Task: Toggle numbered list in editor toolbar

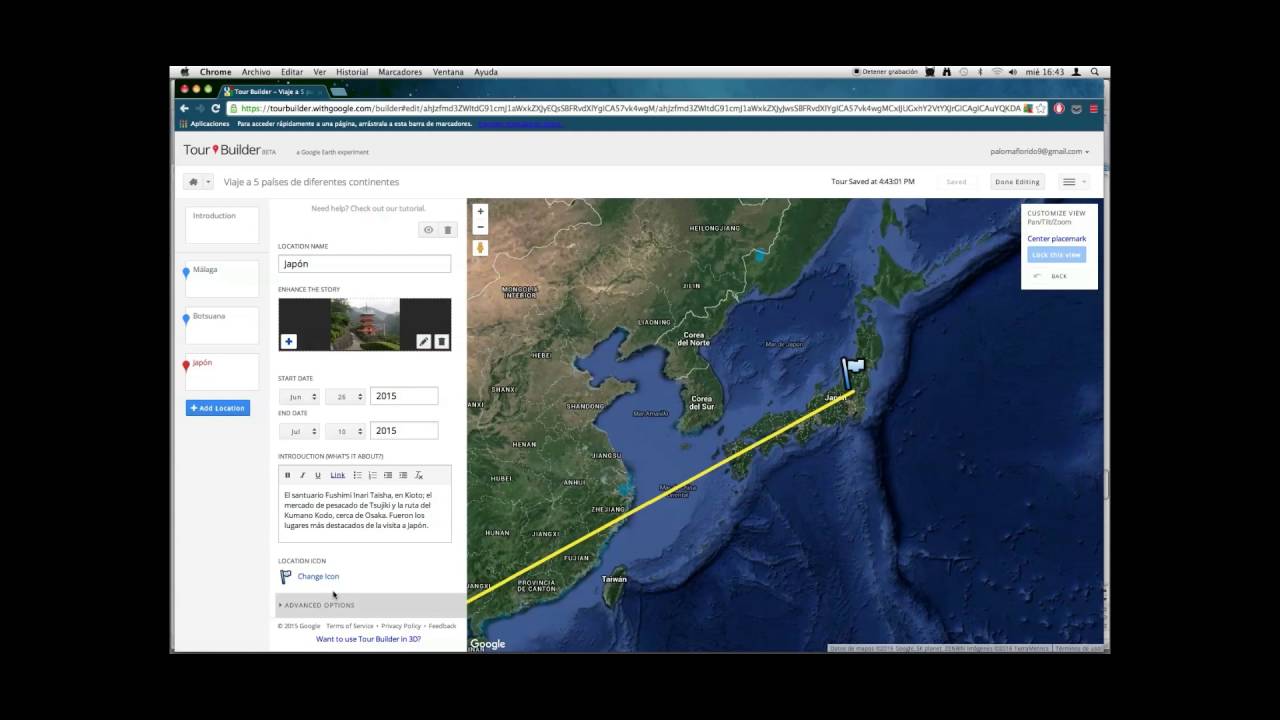Action: point(372,475)
